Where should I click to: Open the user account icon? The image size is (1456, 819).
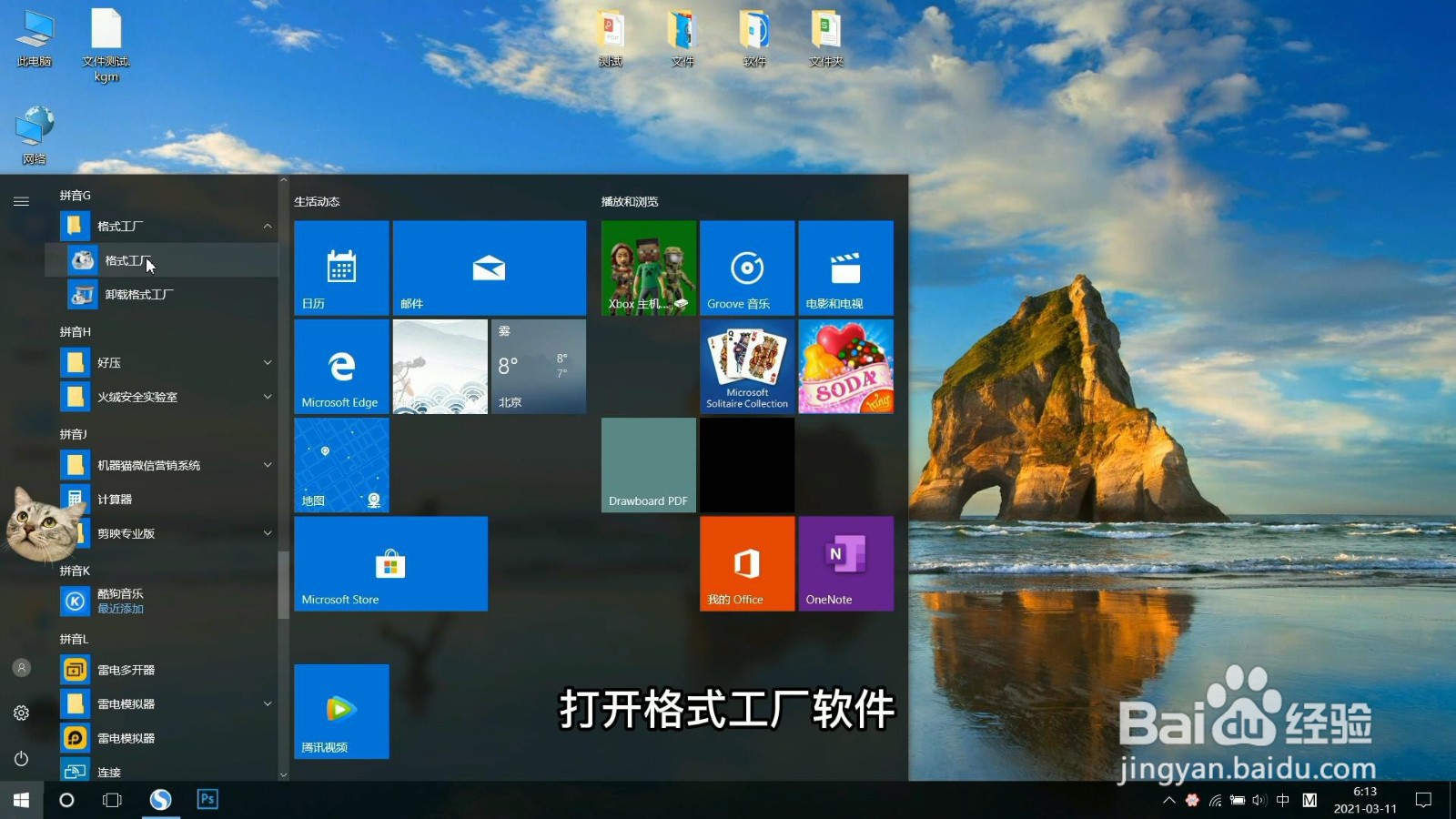tap(21, 668)
